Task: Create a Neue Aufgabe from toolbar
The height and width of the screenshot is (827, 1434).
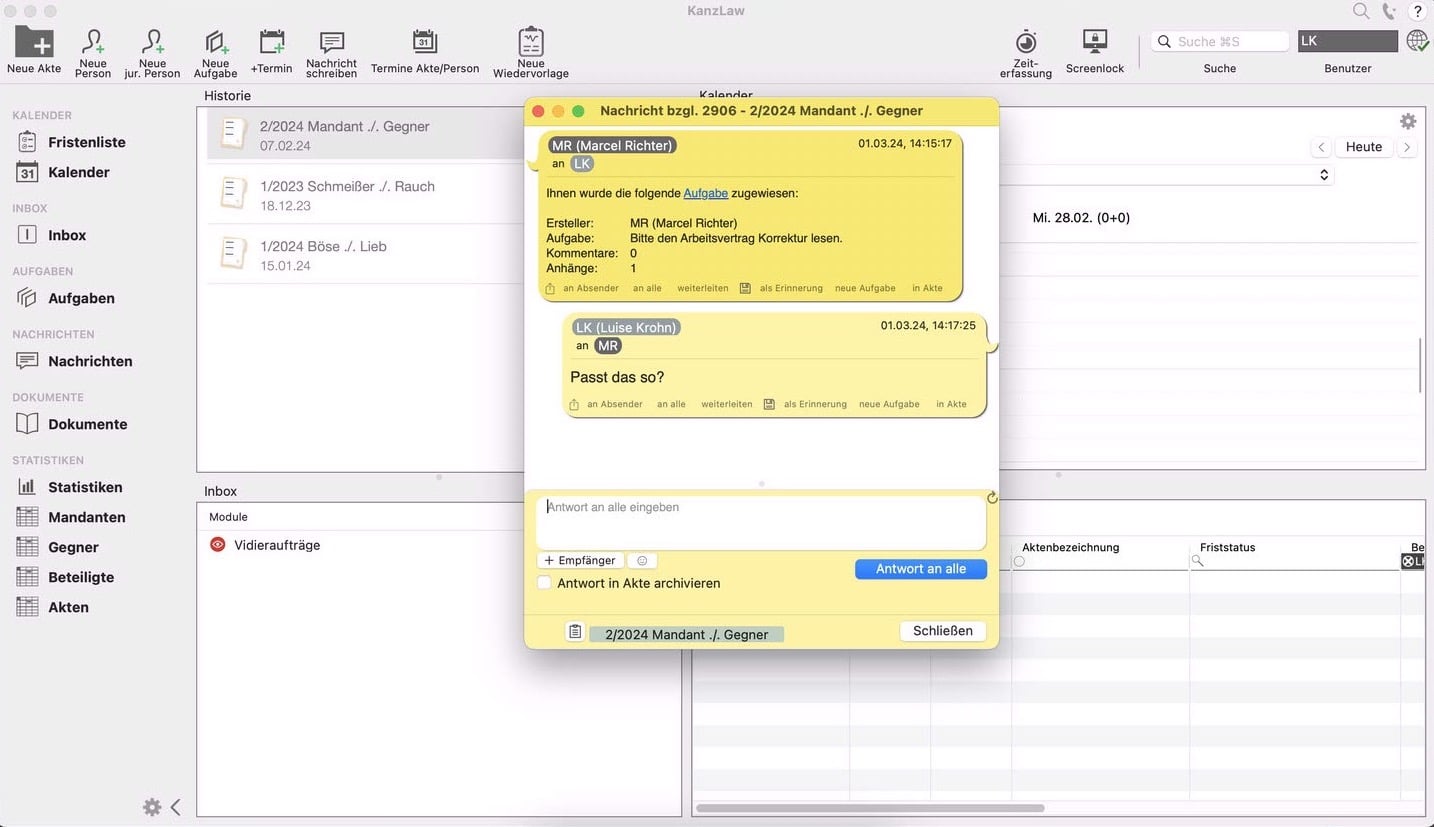Action: [215, 53]
